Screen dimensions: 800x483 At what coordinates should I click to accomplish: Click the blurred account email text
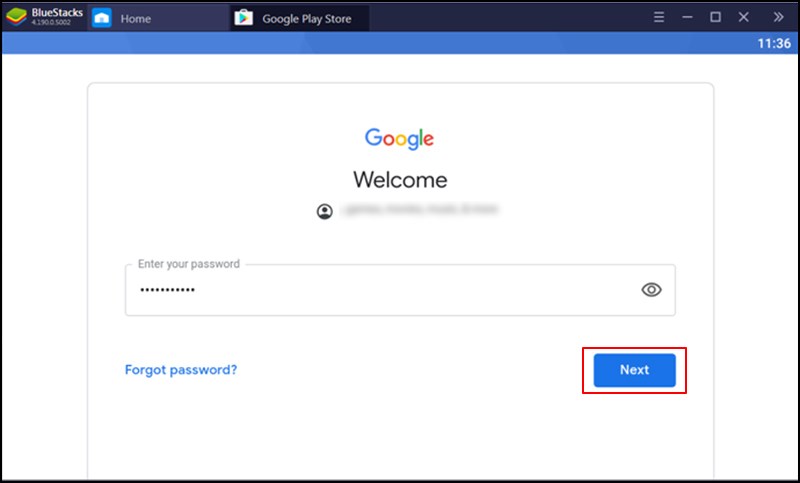(420, 211)
